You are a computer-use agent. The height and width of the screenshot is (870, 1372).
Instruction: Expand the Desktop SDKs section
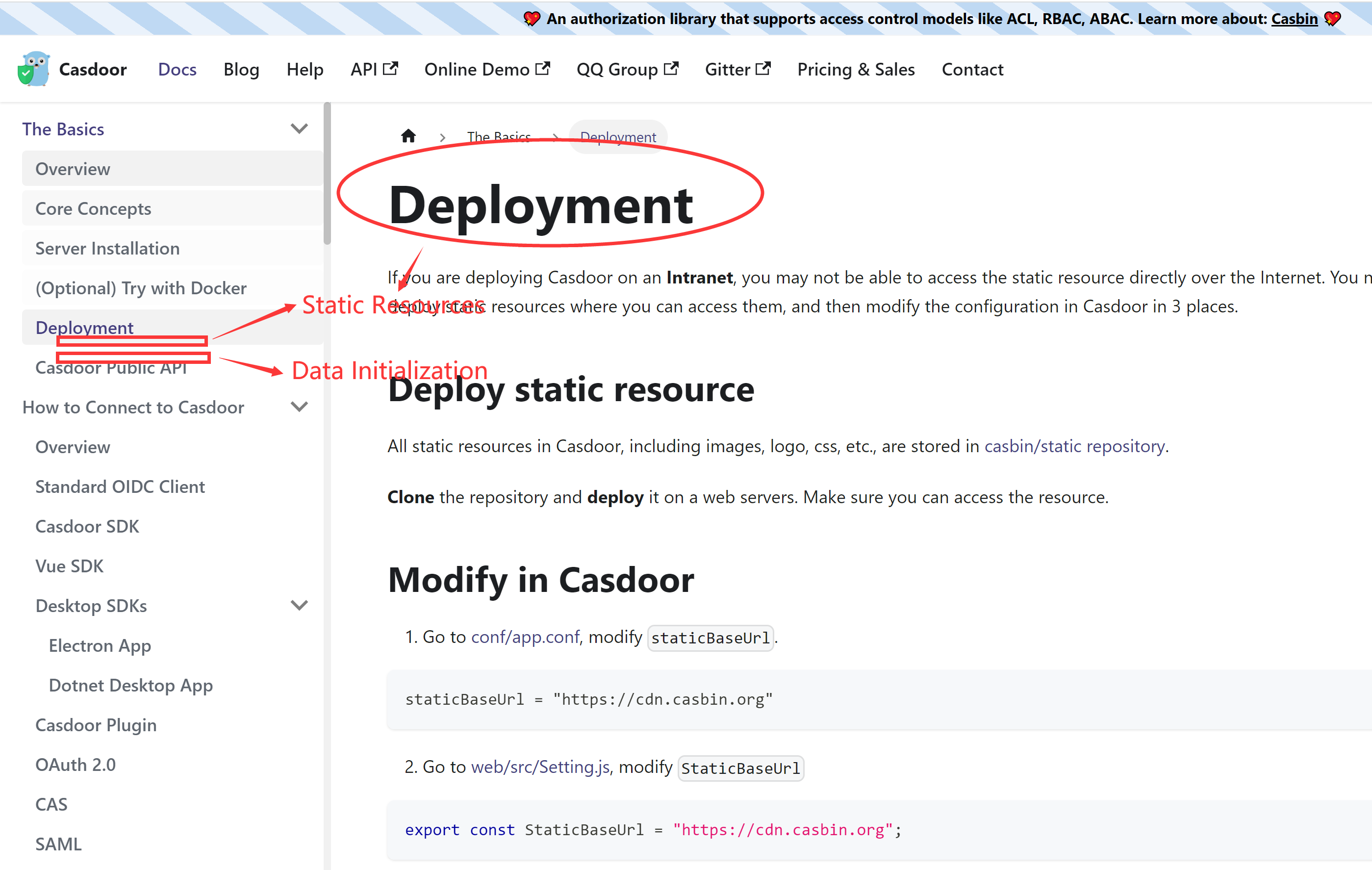tap(299, 605)
